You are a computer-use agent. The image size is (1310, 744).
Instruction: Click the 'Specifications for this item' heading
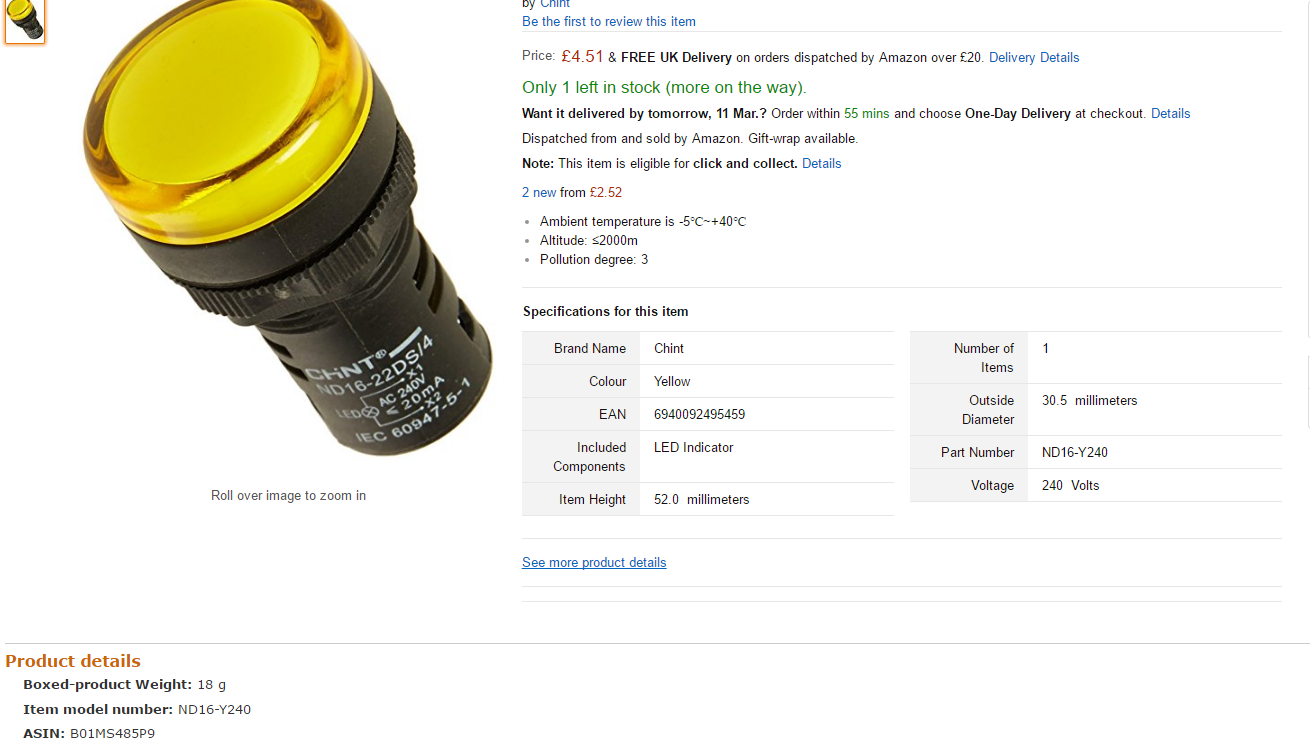(x=606, y=311)
